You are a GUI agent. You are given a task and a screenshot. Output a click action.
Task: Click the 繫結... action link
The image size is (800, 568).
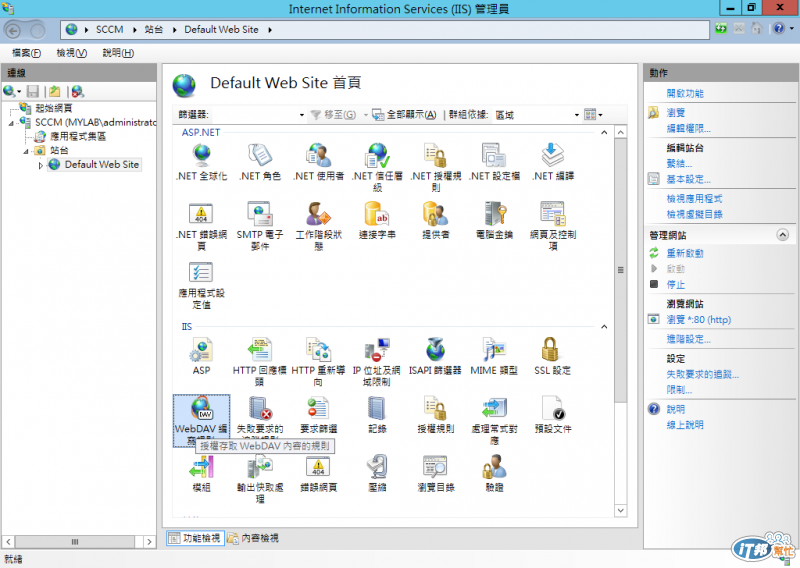pyautogui.click(x=679, y=164)
